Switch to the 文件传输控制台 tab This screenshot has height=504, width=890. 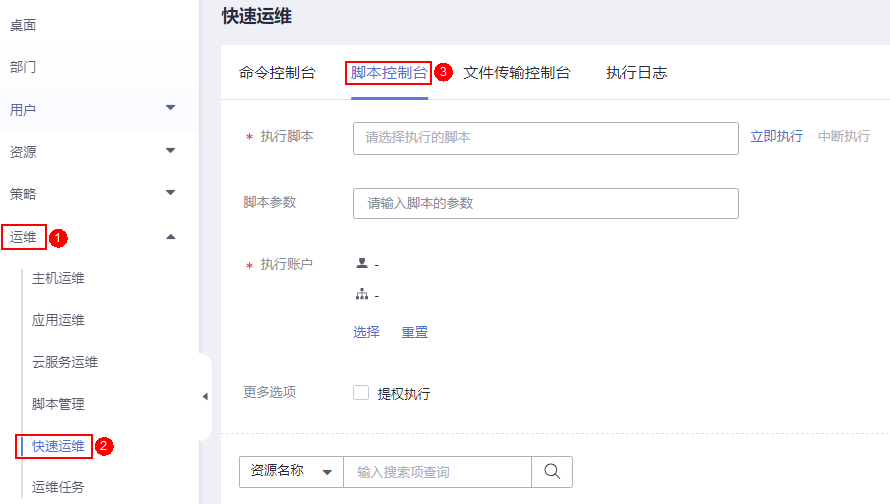coord(517,73)
